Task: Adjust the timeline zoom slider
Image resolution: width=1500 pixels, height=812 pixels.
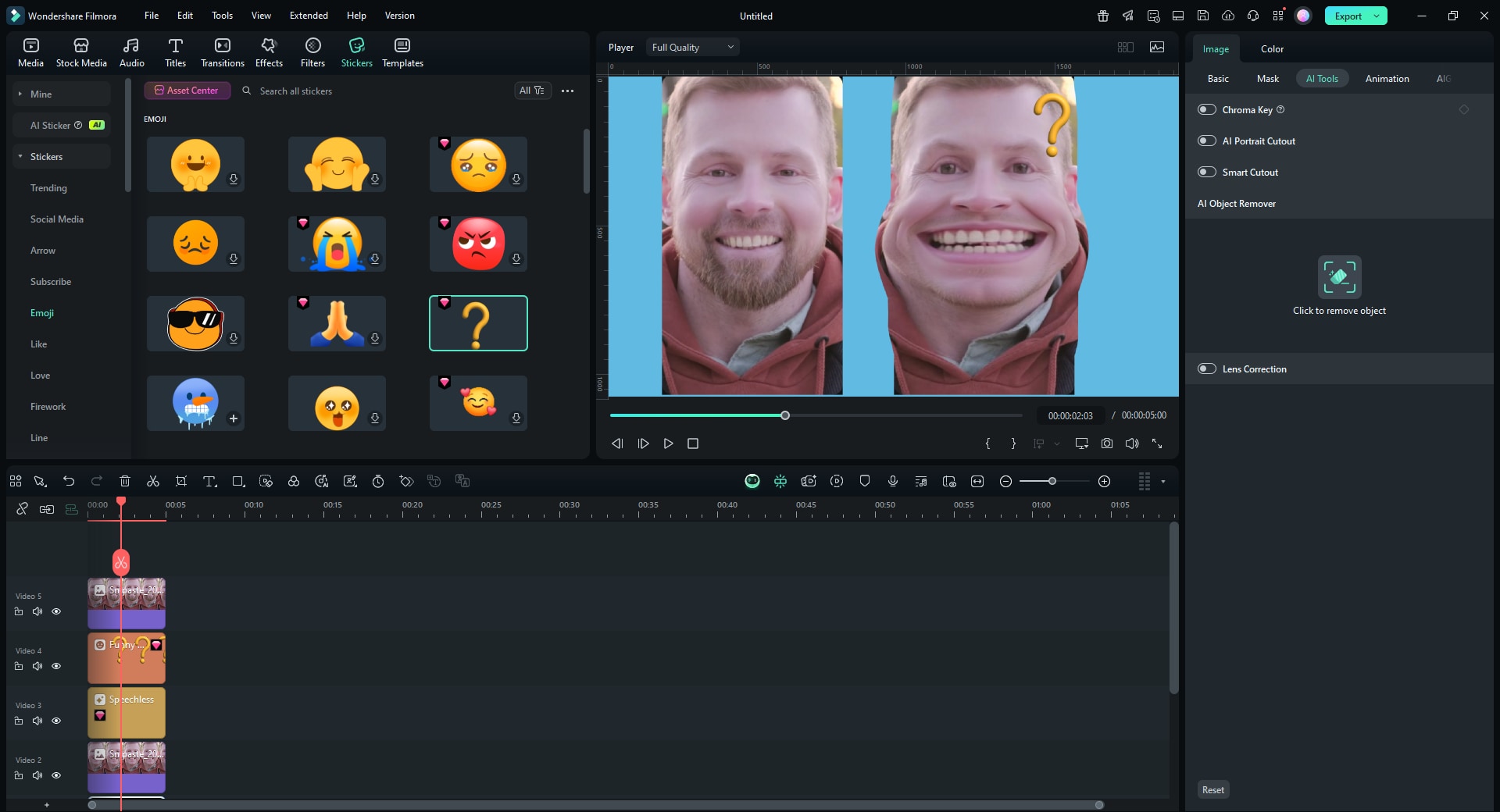Action: point(1055,481)
